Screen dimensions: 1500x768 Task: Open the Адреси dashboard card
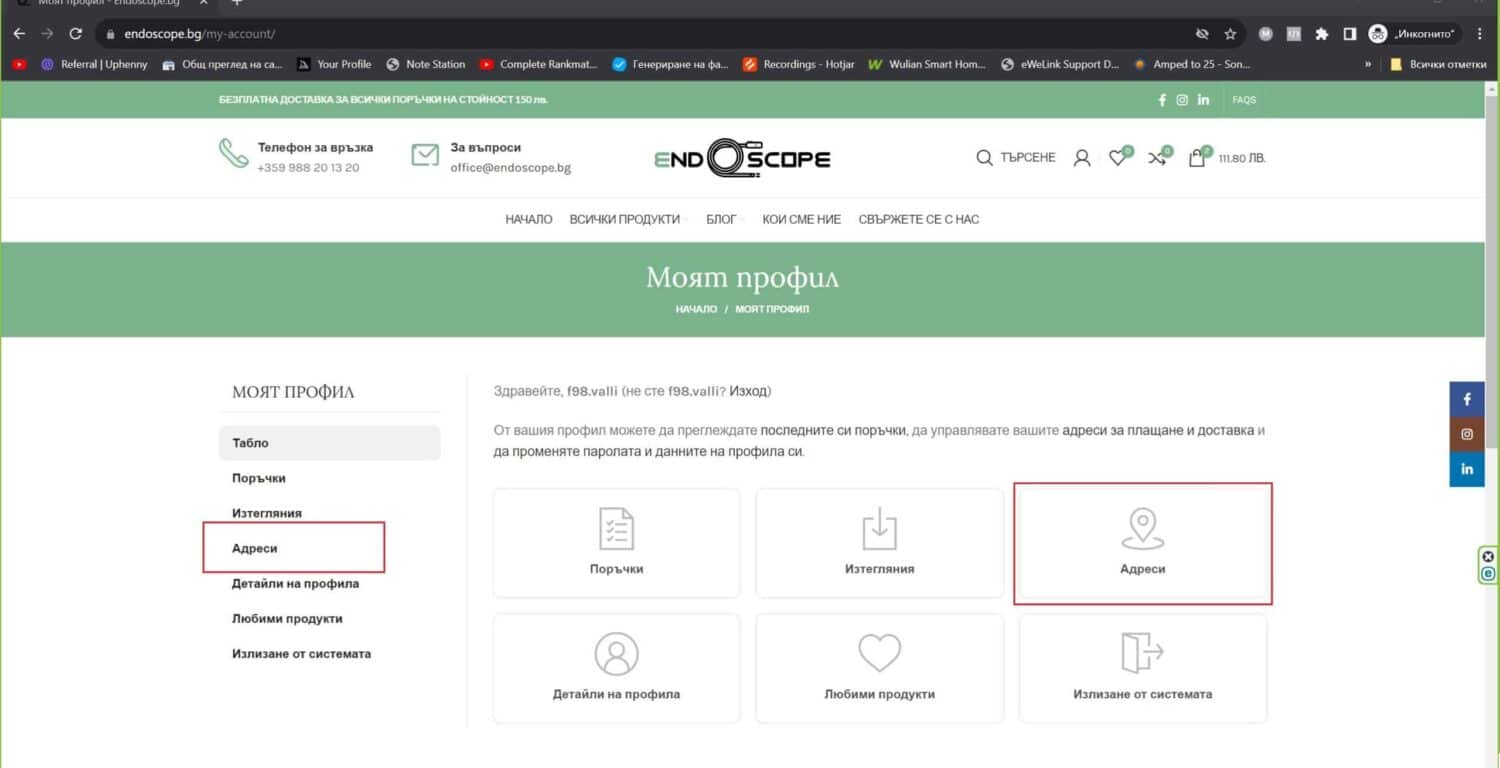click(x=1143, y=543)
